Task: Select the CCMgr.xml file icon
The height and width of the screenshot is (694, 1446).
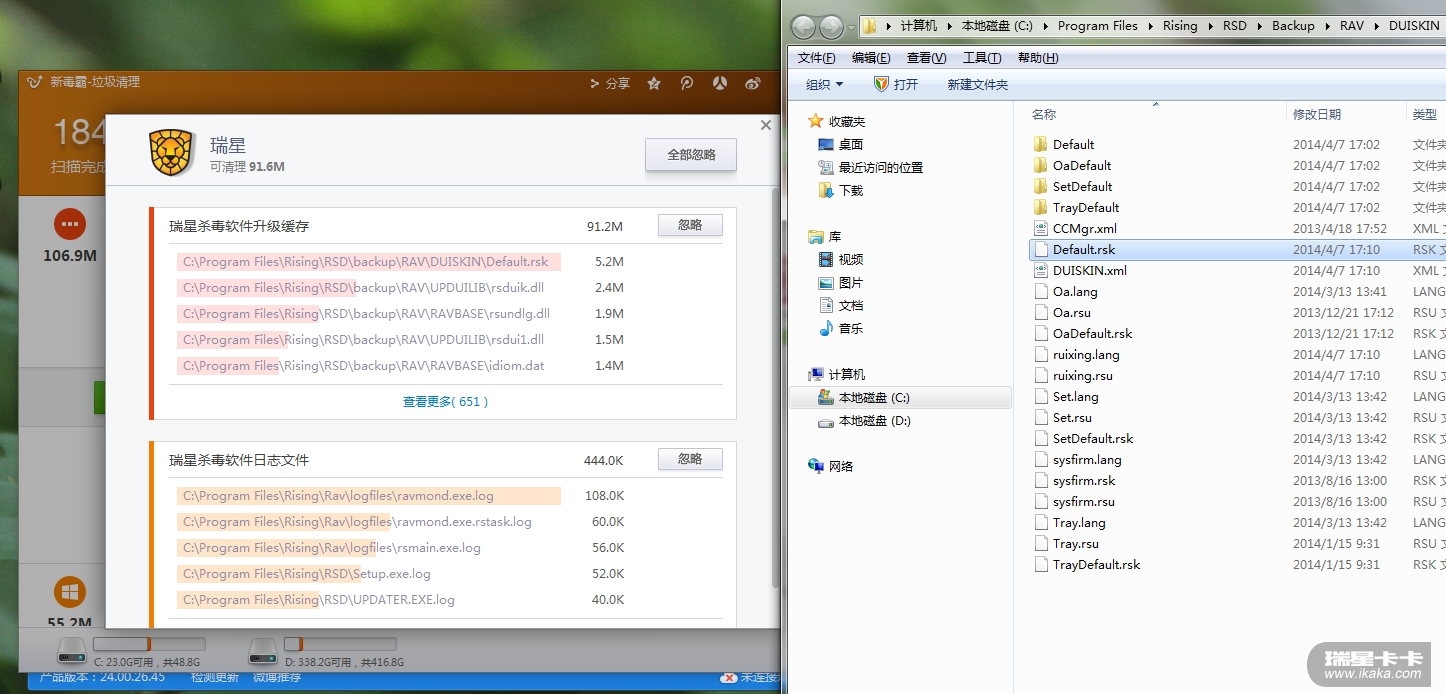Action: [x=1041, y=228]
